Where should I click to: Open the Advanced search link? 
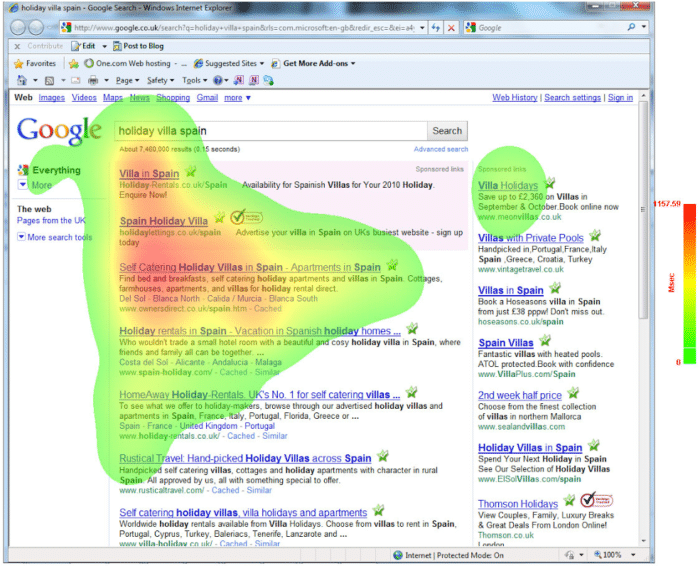[x=441, y=149]
